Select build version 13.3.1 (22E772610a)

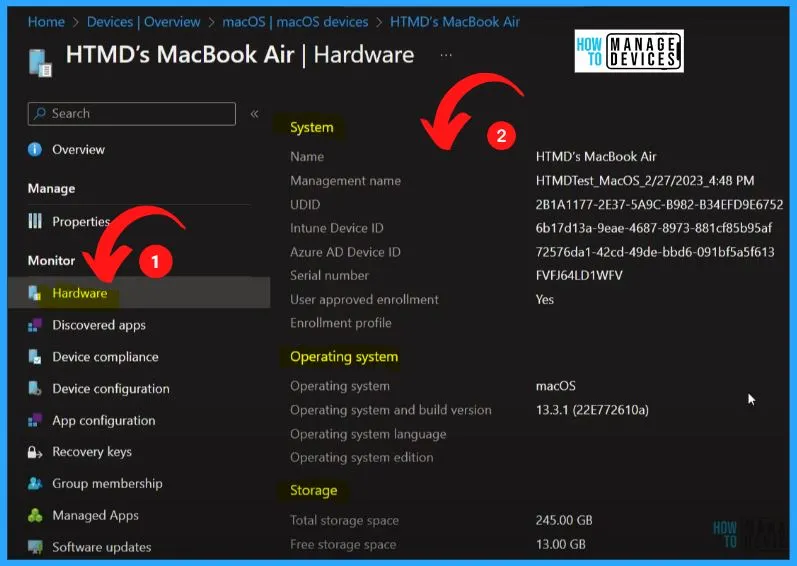click(592, 410)
